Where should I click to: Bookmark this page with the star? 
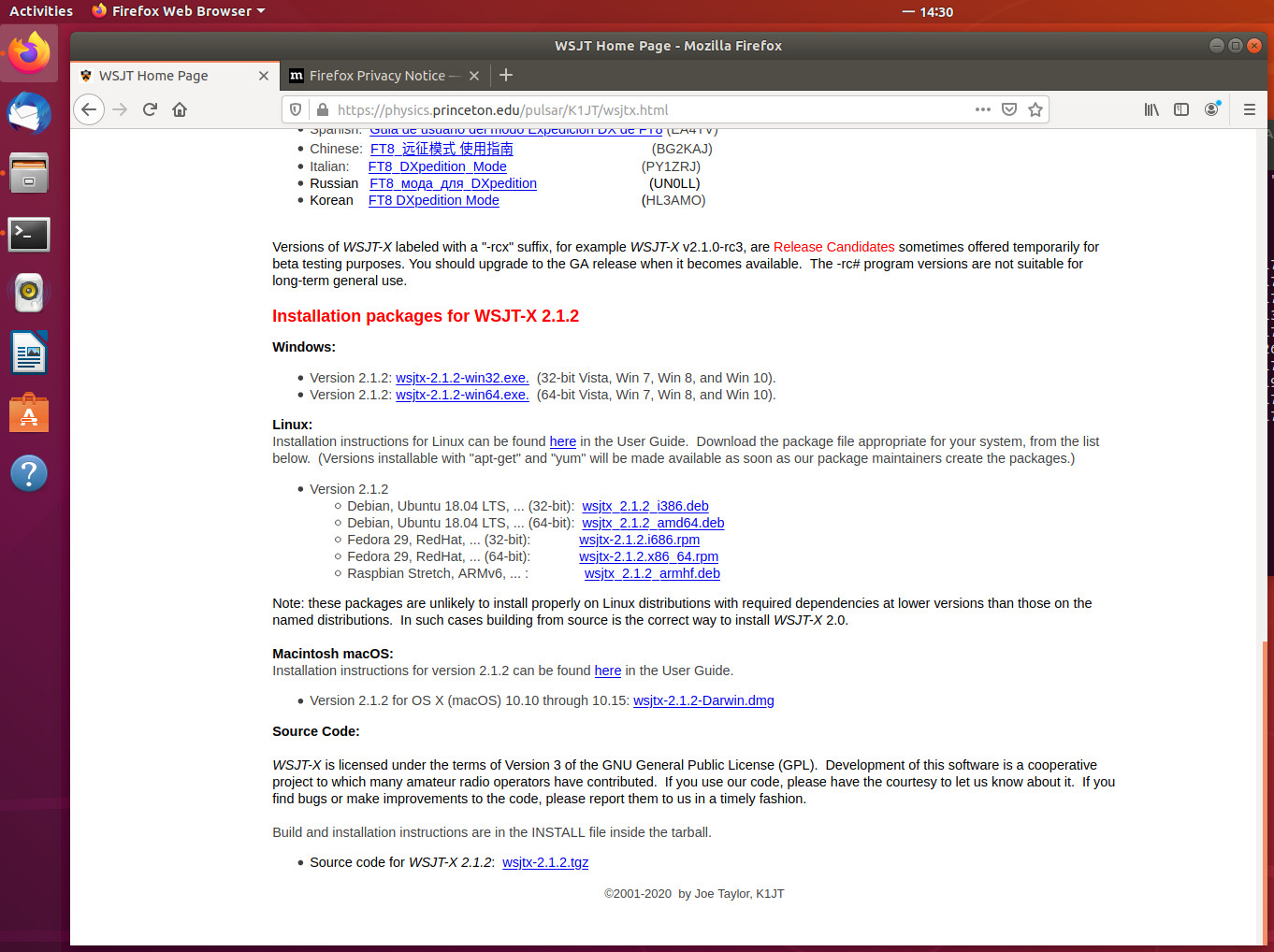pyautogui.click(x=1035, y=109)
